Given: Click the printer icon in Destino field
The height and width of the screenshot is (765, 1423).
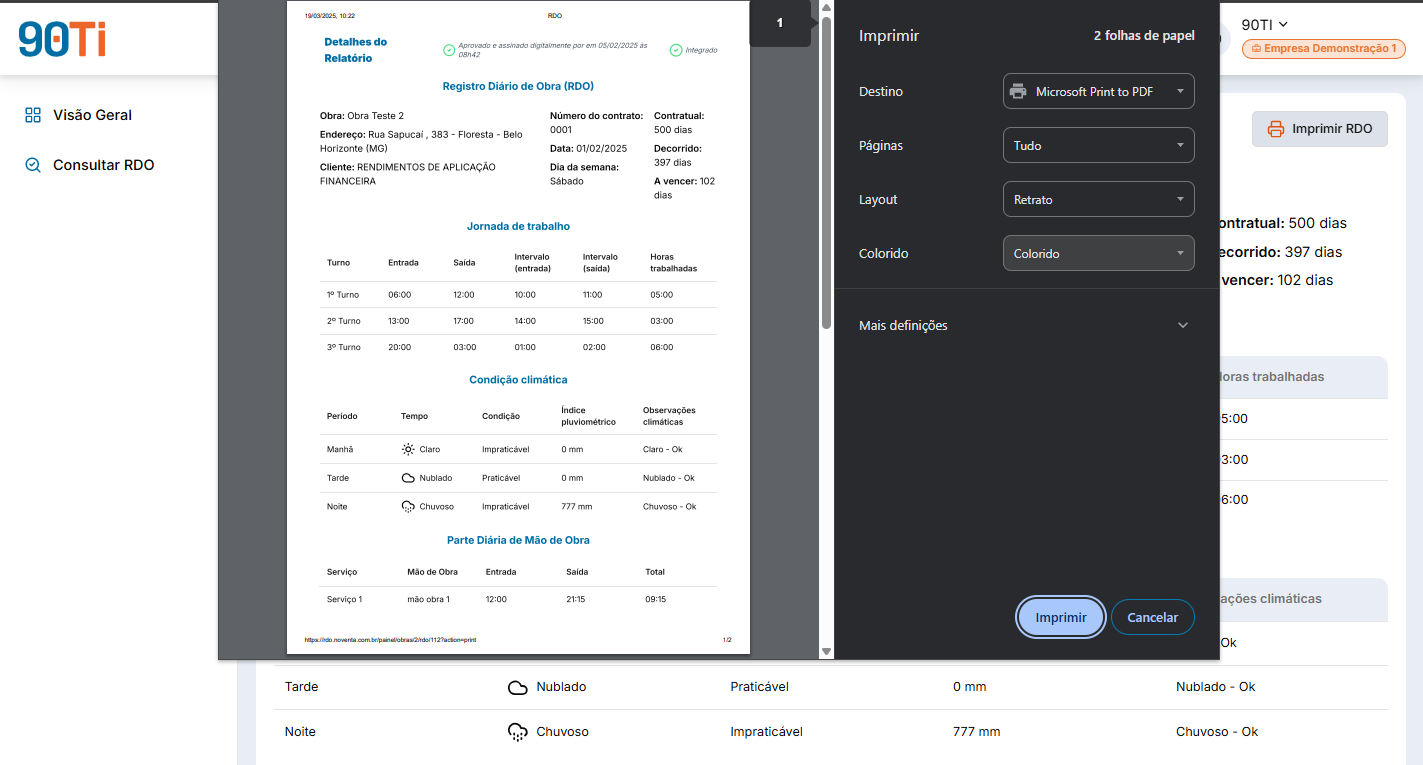Looking at the screenshot, I should pos(1018,91).
